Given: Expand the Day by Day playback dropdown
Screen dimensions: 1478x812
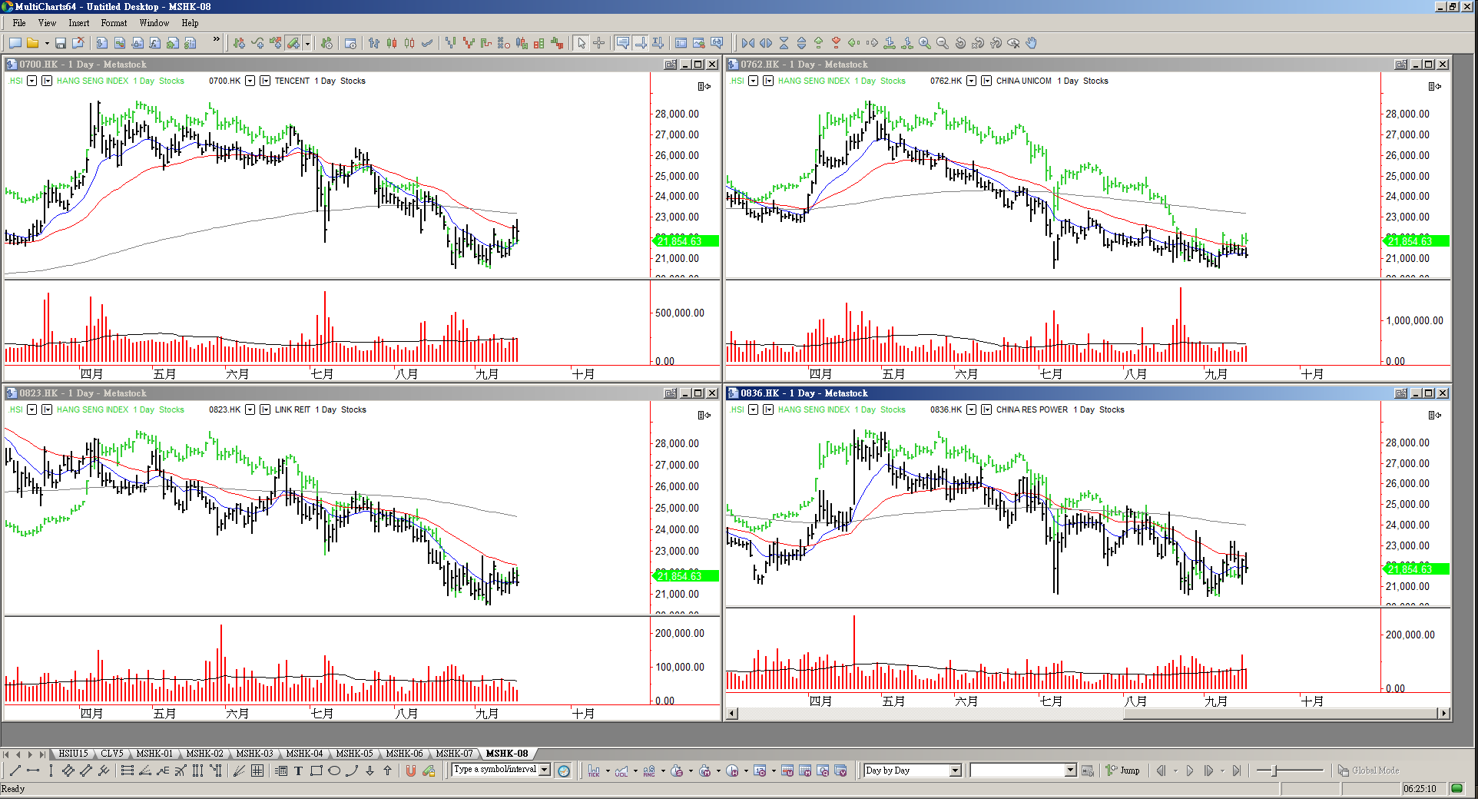Looking at the screenshot, I should coord(955,771).
